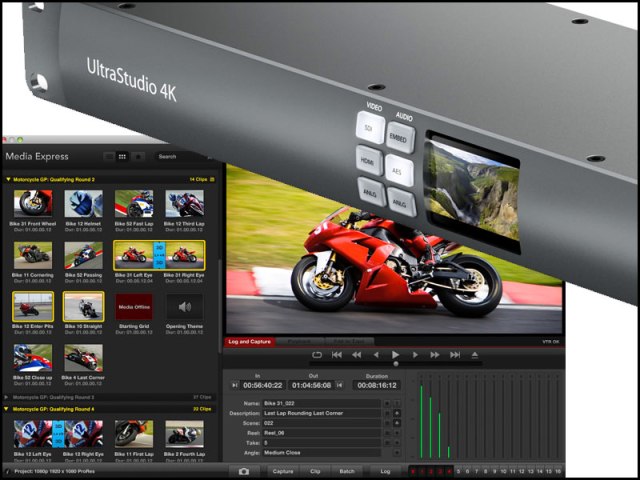Click the Log button

pos(385,471)
